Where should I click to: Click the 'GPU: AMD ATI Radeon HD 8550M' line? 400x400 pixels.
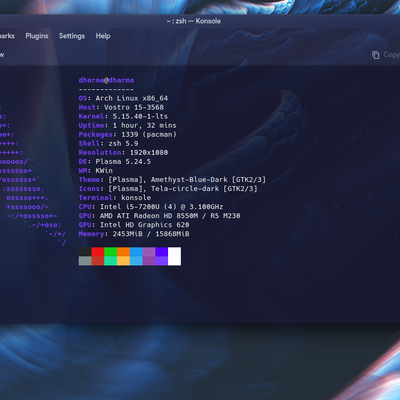tap(160, 216)
